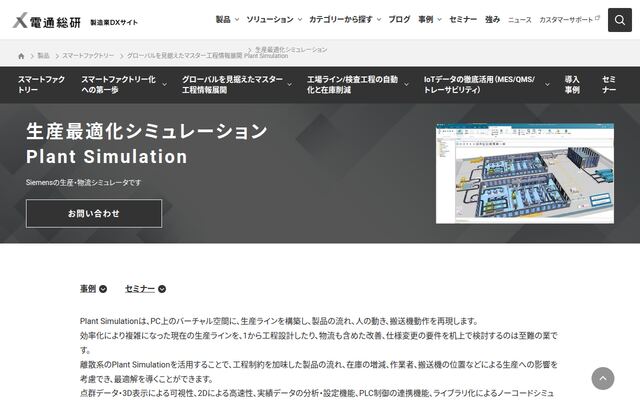The height and width of the screenshot is (400, 640).
Task: Open the 製品 top menu
Action: (x=223, y=20)
